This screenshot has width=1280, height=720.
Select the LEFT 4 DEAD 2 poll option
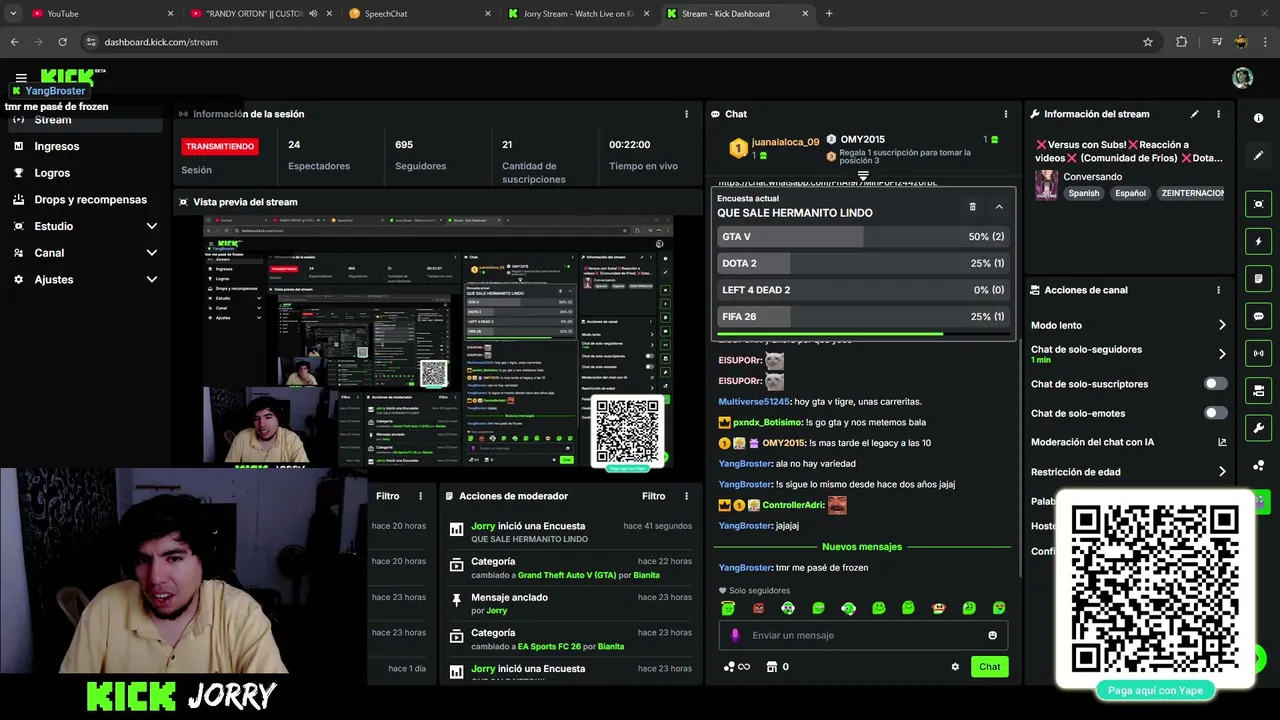tap(862, 290)
